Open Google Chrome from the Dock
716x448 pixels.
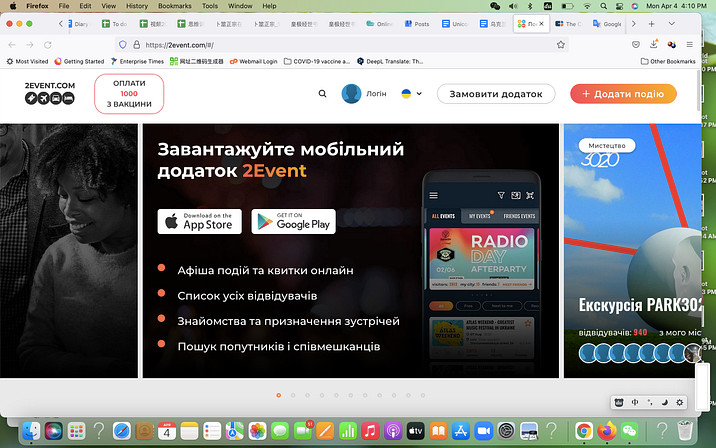(584, 431)
